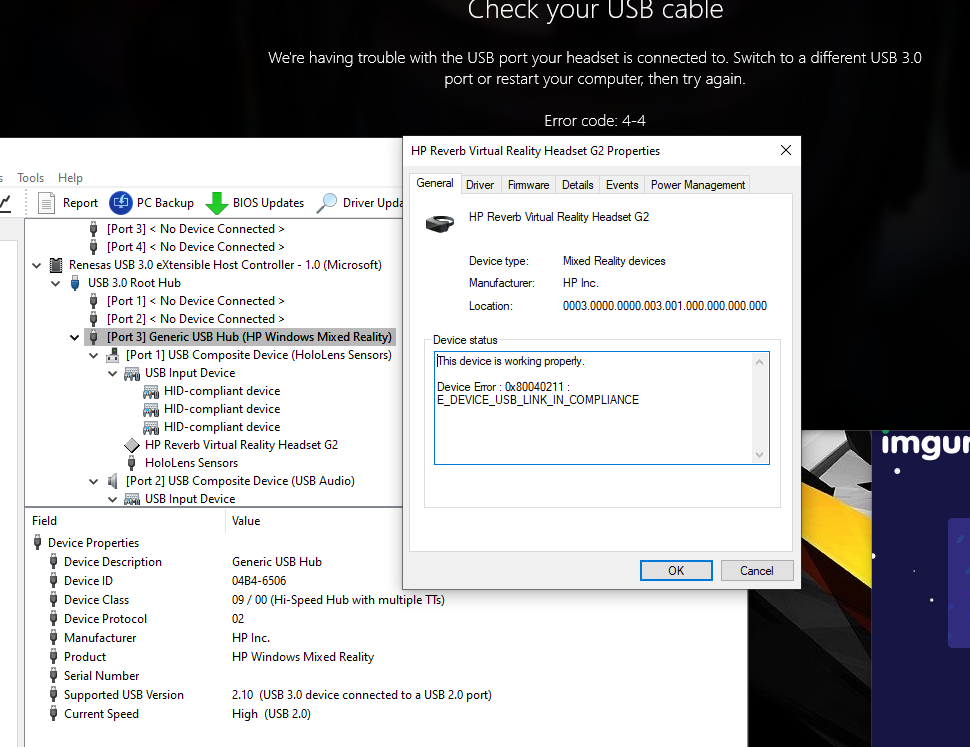Screen dimensions: 970x747
Task: Click OK in the Properties dialog
Action: [676, 571]
